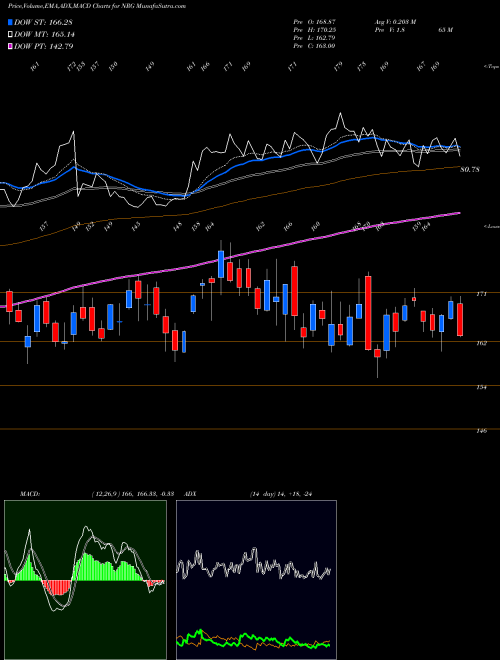This screenshot has width=500, height=660.
Task: Click the 146 price level label
Action: (x=481, y=431)
